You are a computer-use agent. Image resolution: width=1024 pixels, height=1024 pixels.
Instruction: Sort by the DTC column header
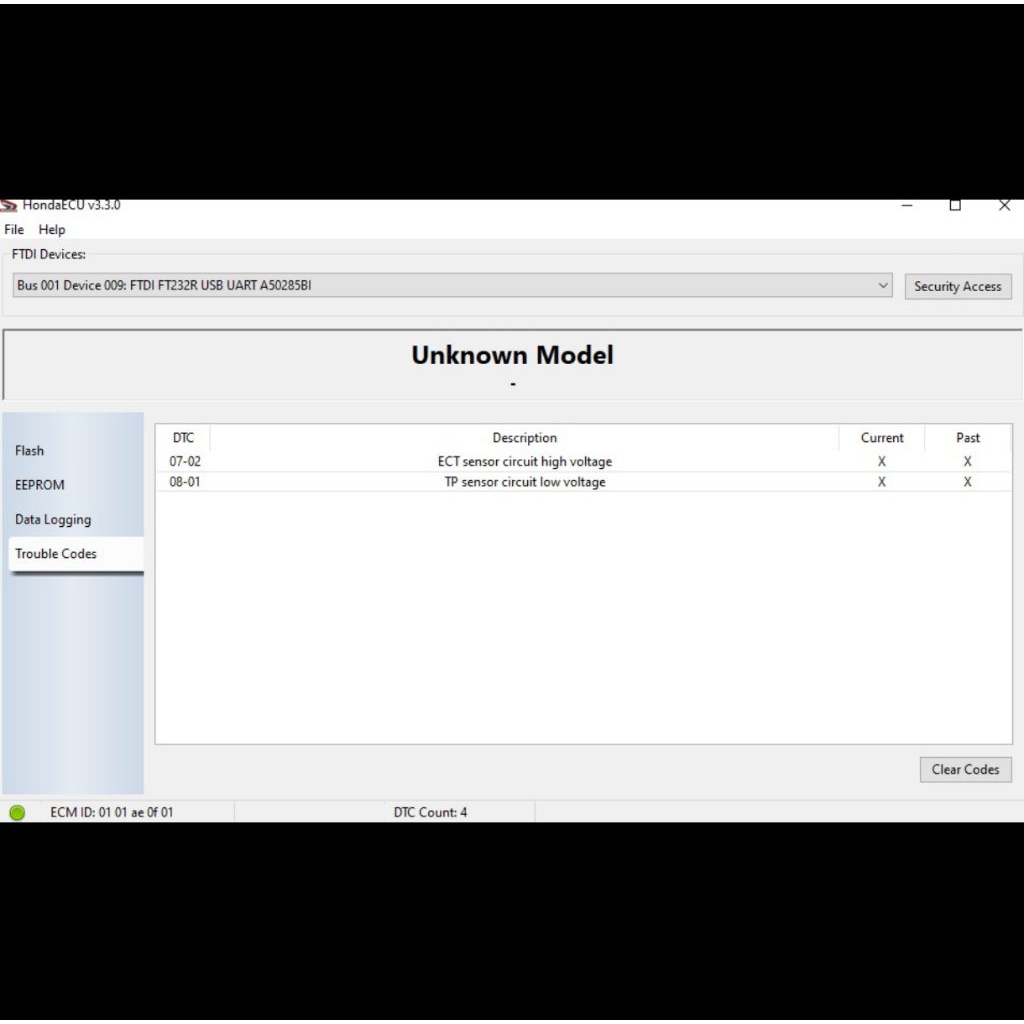pos(184,438)
